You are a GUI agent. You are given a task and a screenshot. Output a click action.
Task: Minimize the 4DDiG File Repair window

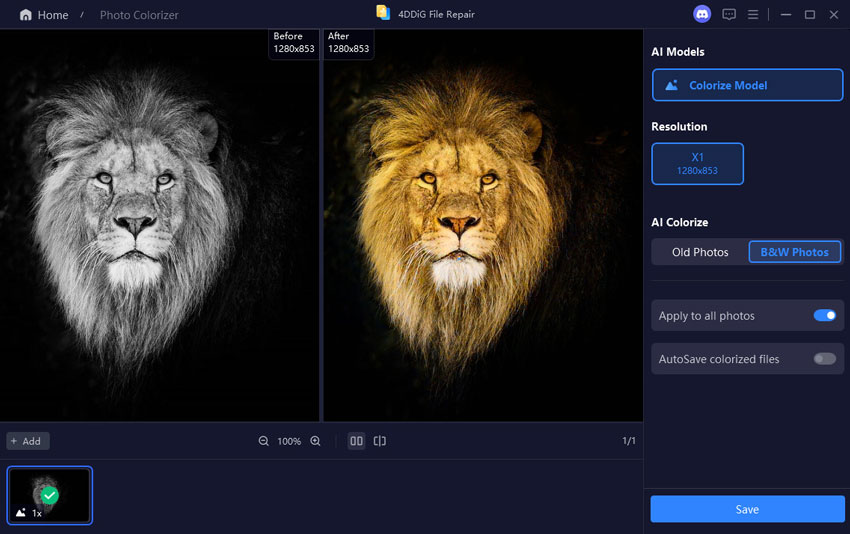point(785,15)
